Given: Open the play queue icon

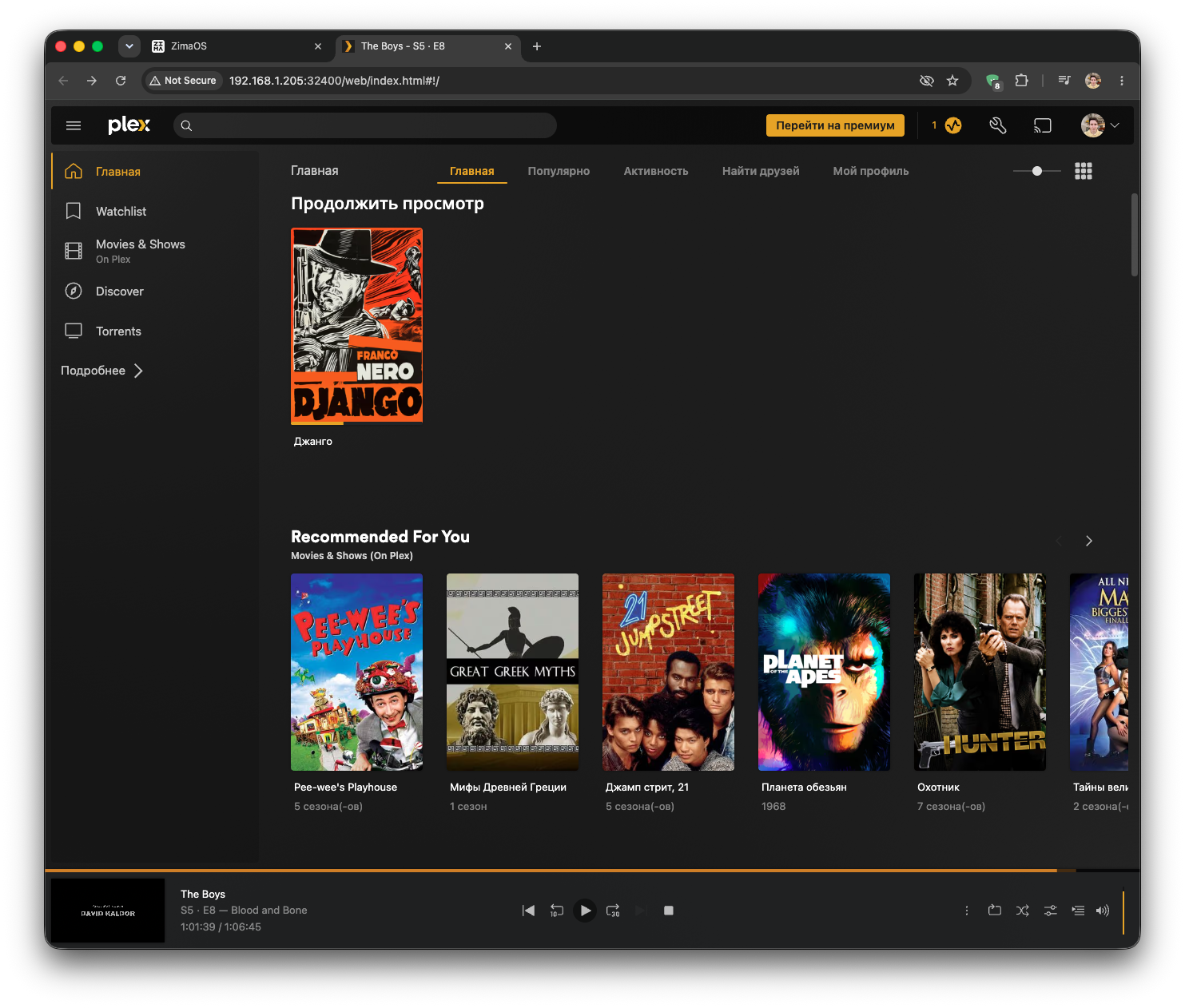Looking at the screenshot, I should [x=1079, y=911].
